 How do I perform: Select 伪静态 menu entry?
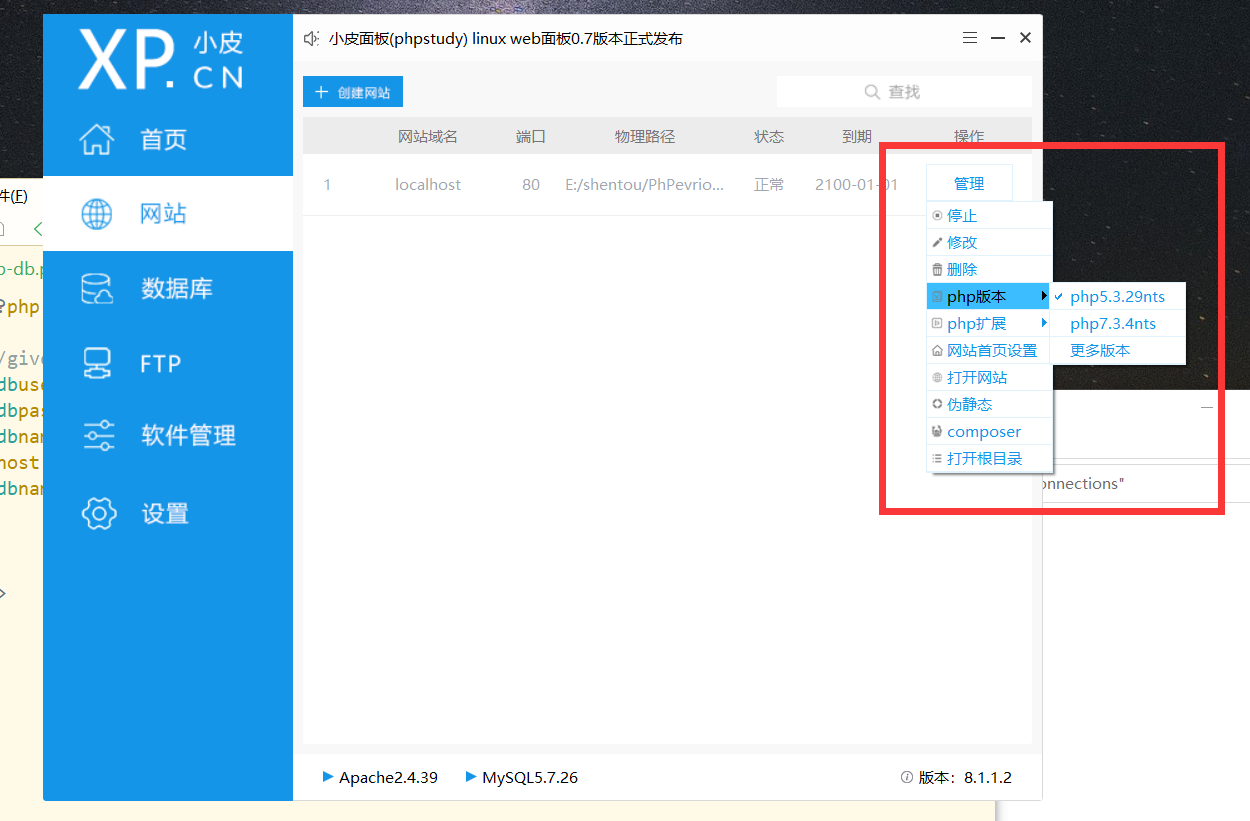(x=990, y=405)
